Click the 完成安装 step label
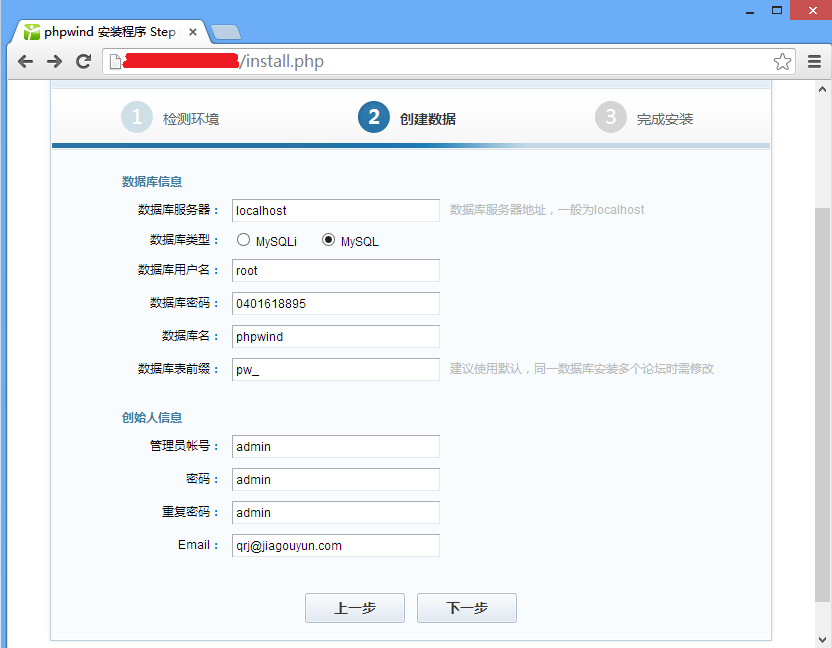The image size is (832, 648). click(665, 119)
